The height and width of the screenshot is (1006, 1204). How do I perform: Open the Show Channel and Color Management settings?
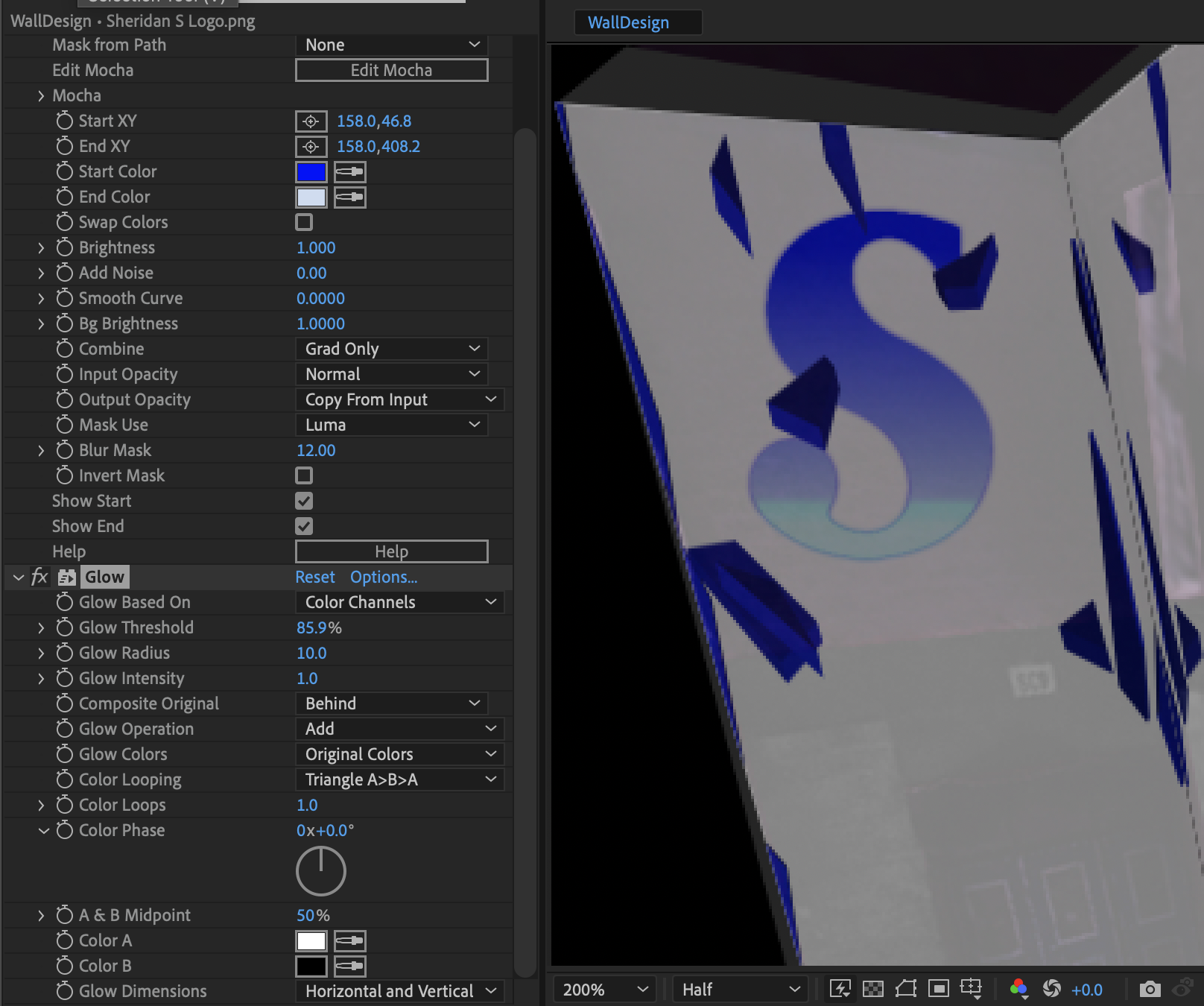pyautogui.click(x=1018, y=989)
